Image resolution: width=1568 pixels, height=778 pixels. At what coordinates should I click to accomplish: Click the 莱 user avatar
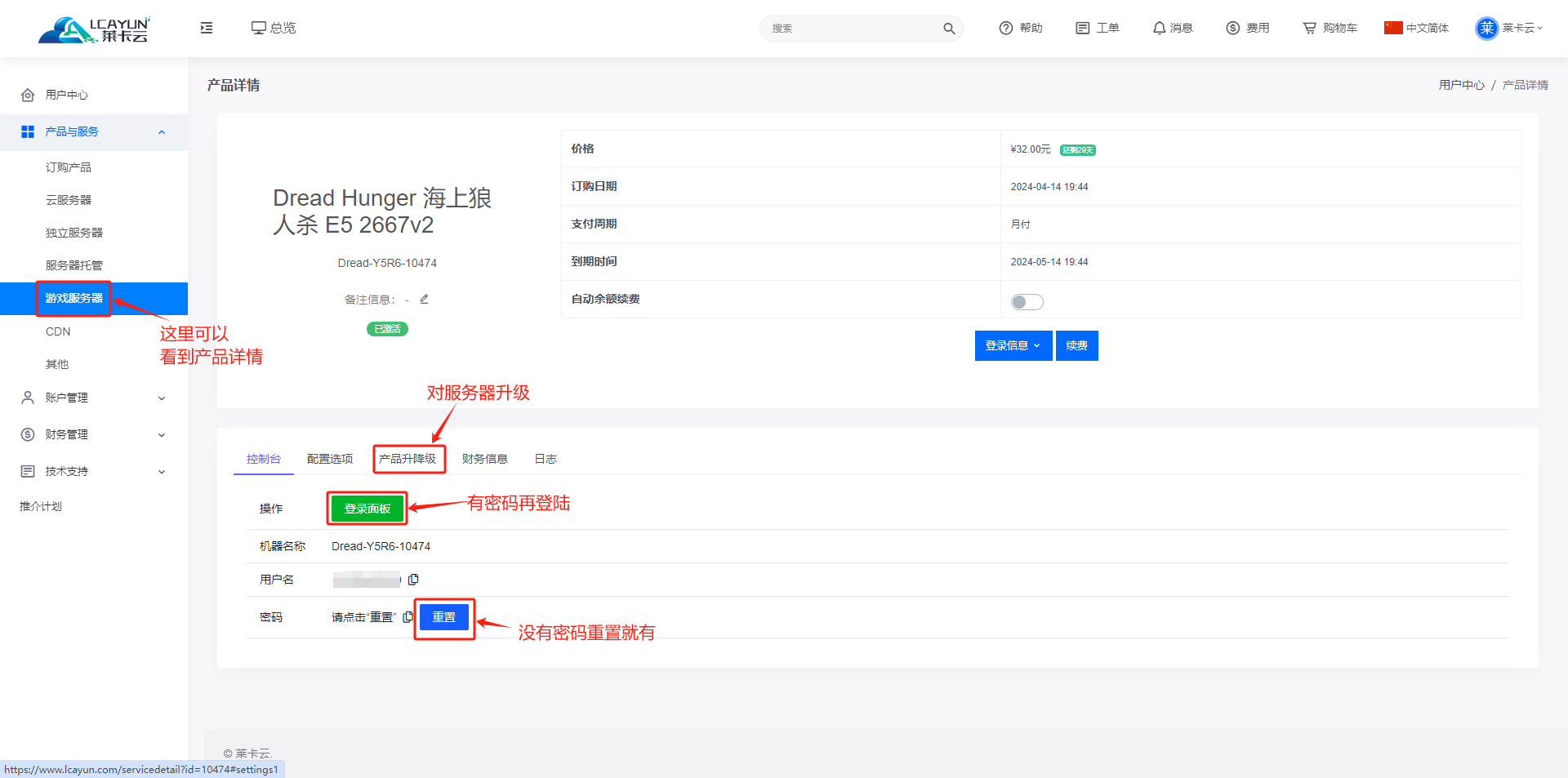(1487, 29)
